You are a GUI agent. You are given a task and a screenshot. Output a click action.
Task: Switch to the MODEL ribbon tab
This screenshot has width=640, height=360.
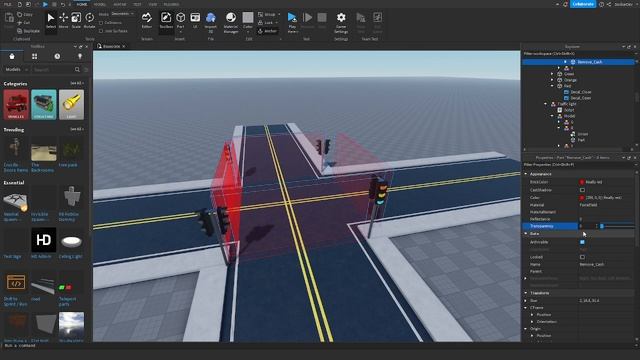(x=100, y=4)
